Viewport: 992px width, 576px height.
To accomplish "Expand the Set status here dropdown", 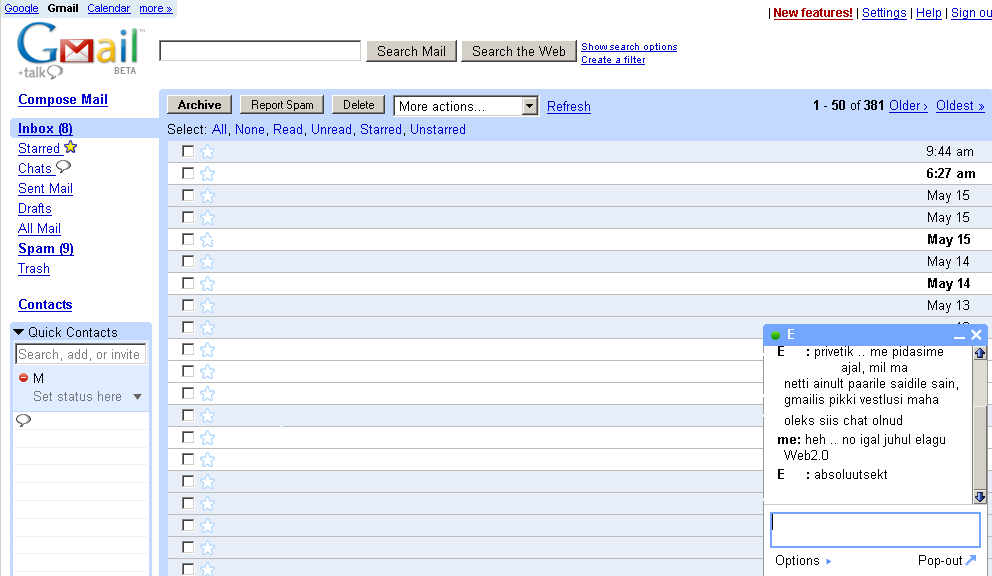I will [x=138, y=397].
